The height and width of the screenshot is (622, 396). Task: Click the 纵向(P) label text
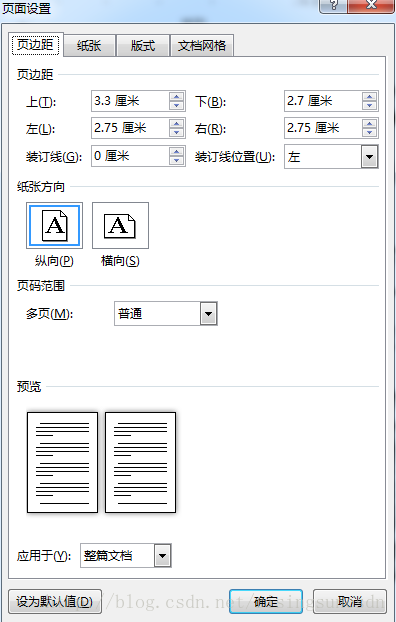pos(54,261)
